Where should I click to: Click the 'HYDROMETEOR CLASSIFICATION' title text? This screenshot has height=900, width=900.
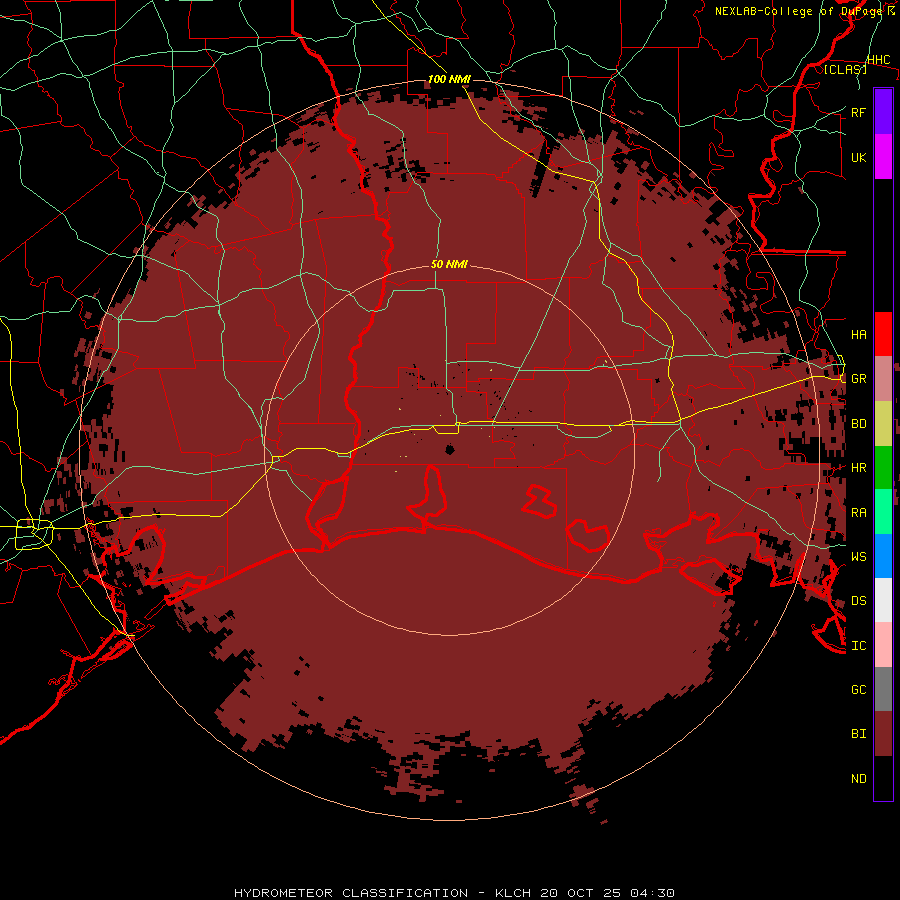click(x=351, y=893)
